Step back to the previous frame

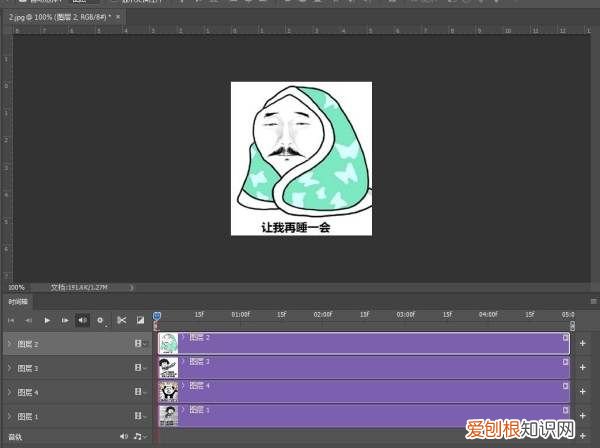pyautogui.click(x=29, y=320)
